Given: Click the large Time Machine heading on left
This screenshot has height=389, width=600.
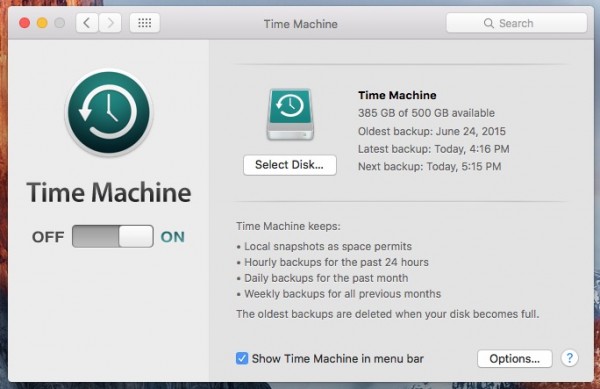Looking at the screenshot, I should (109, 192).
